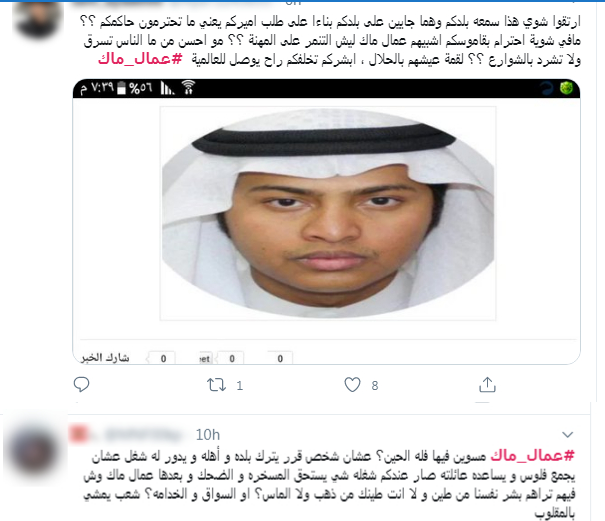This screenshot has width=605, height=521.
Task: Click the retweet count showing 1
Action: [x=240, y=386]
